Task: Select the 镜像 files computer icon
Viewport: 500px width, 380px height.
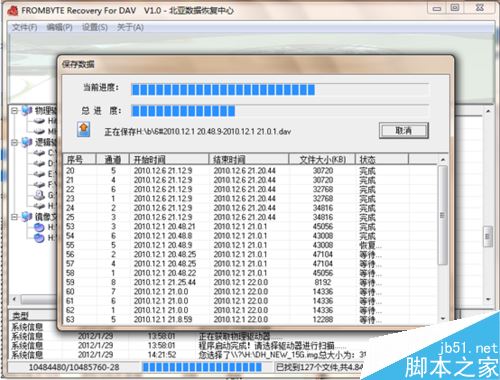Action: coord(27,217)
